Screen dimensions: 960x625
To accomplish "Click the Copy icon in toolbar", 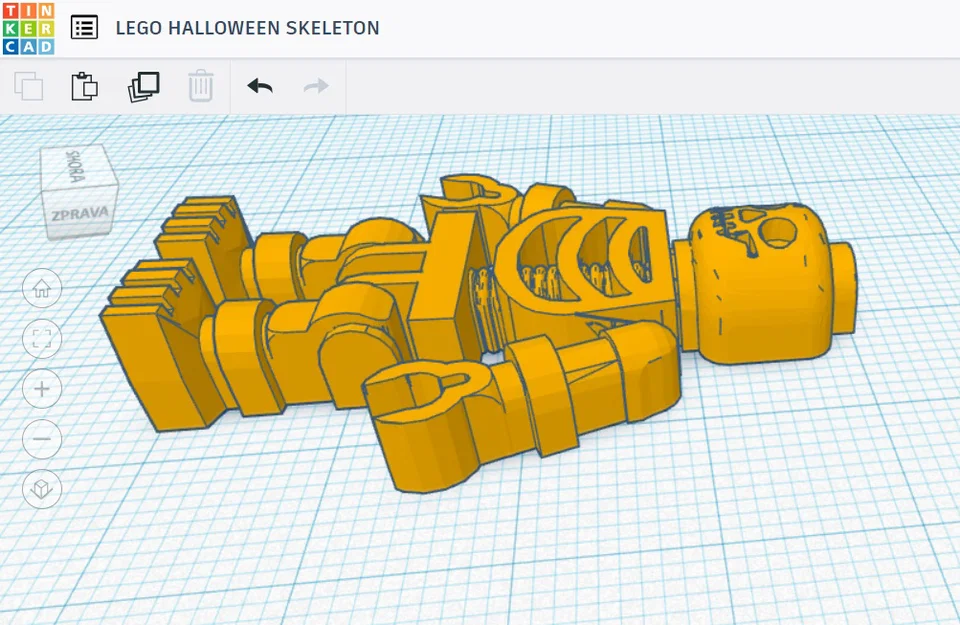I will [x=29, y=86].
